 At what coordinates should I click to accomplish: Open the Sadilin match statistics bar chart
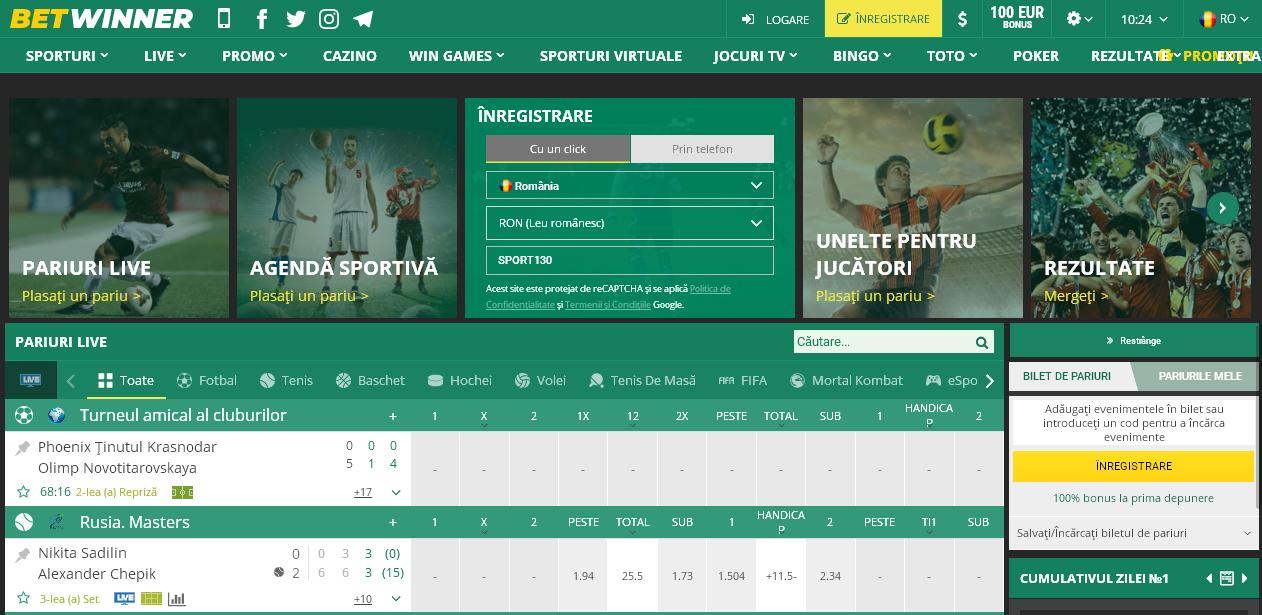pos(177,599)
